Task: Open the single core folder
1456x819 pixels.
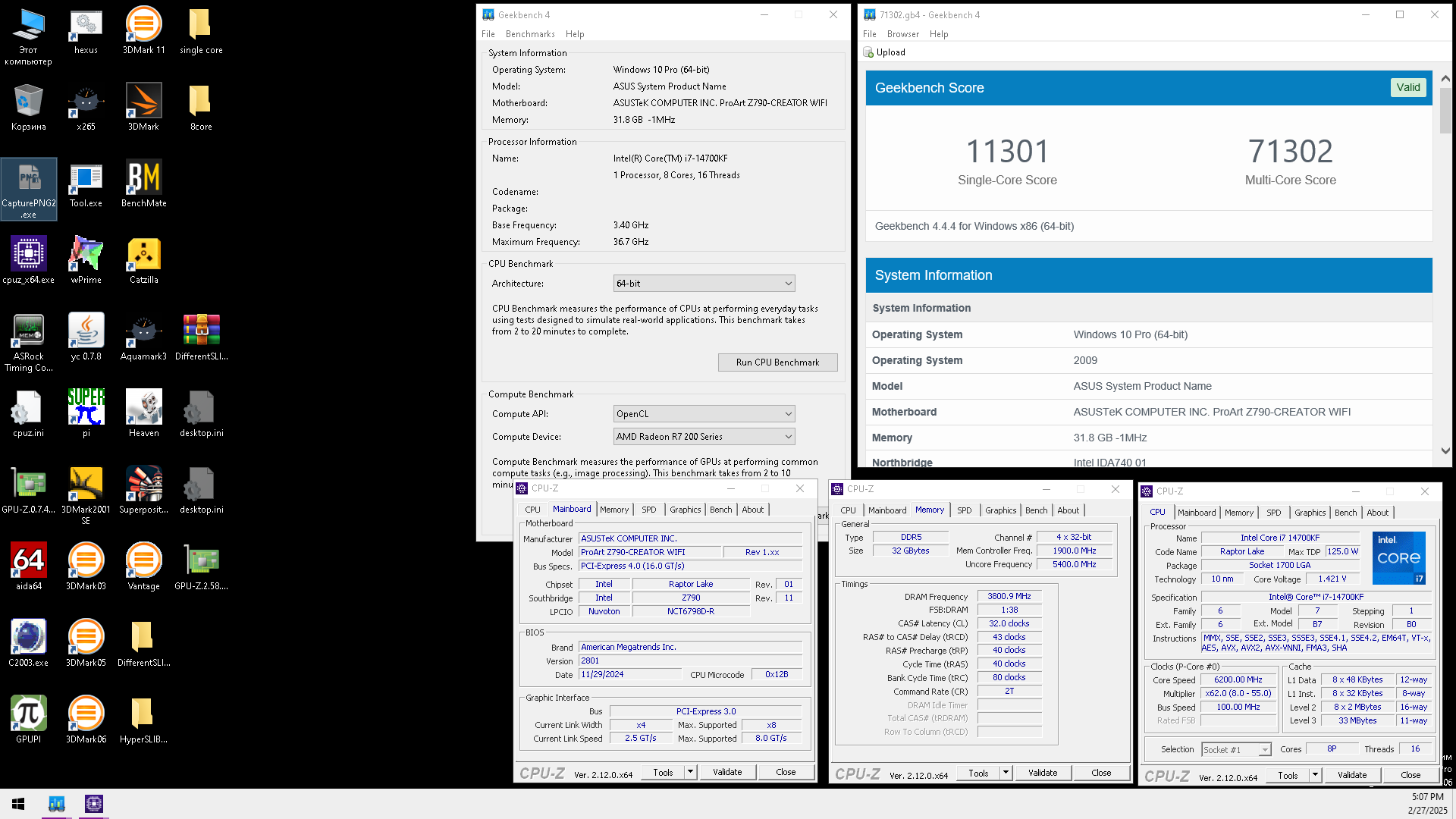Action: pos(201,30)
